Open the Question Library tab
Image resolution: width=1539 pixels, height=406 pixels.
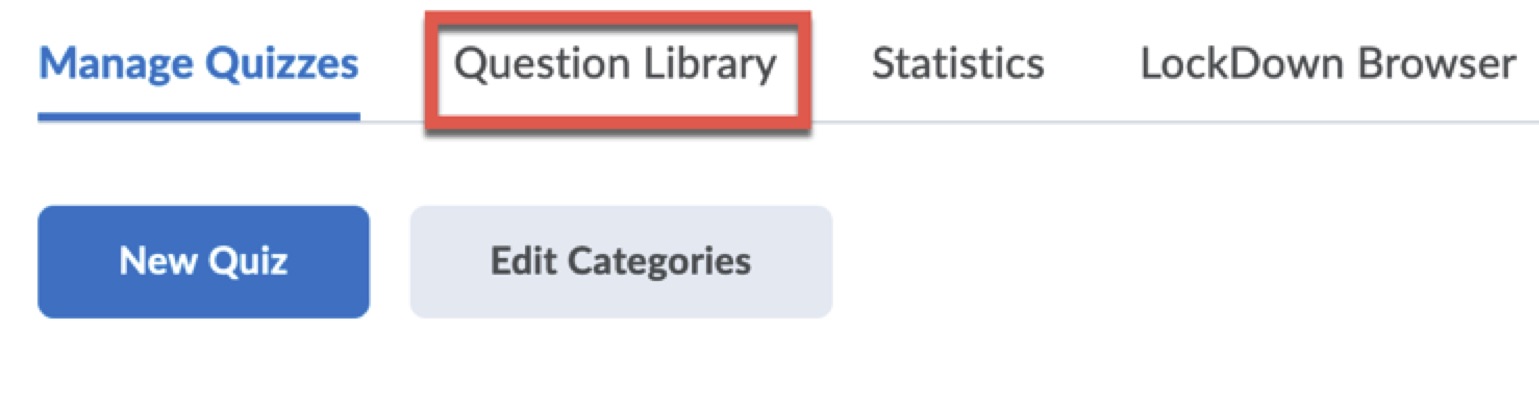(616, 65)
